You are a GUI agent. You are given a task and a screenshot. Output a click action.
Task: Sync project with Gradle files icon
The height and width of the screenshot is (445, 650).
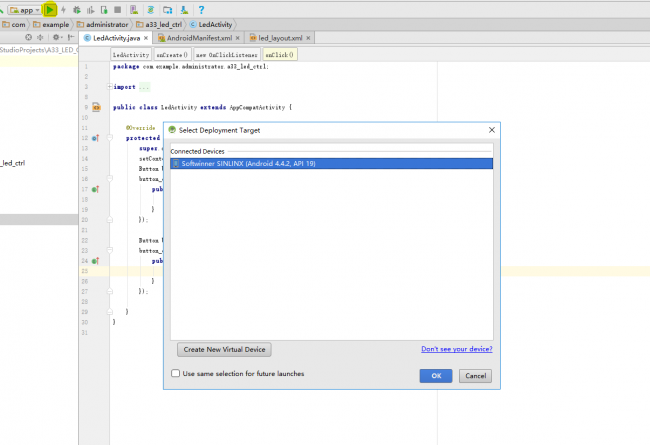[x=150, y=10]
